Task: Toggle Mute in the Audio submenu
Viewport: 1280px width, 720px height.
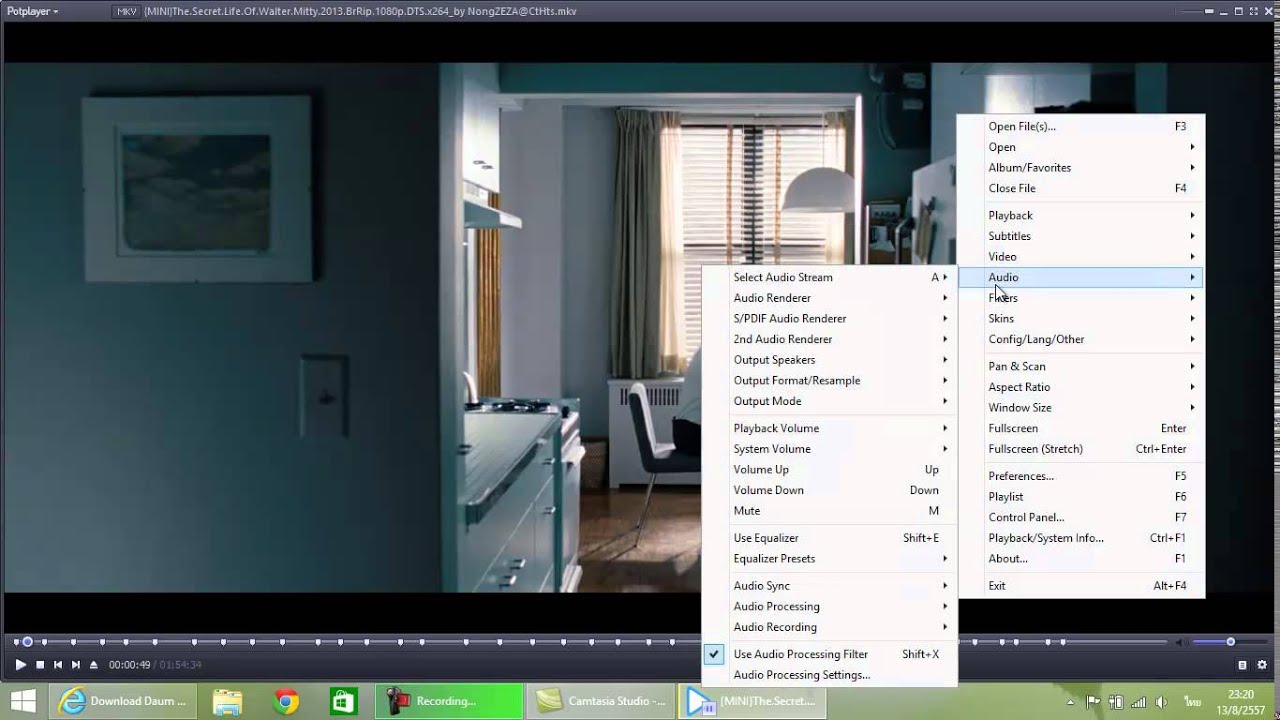Action: [x=829, y=511]
